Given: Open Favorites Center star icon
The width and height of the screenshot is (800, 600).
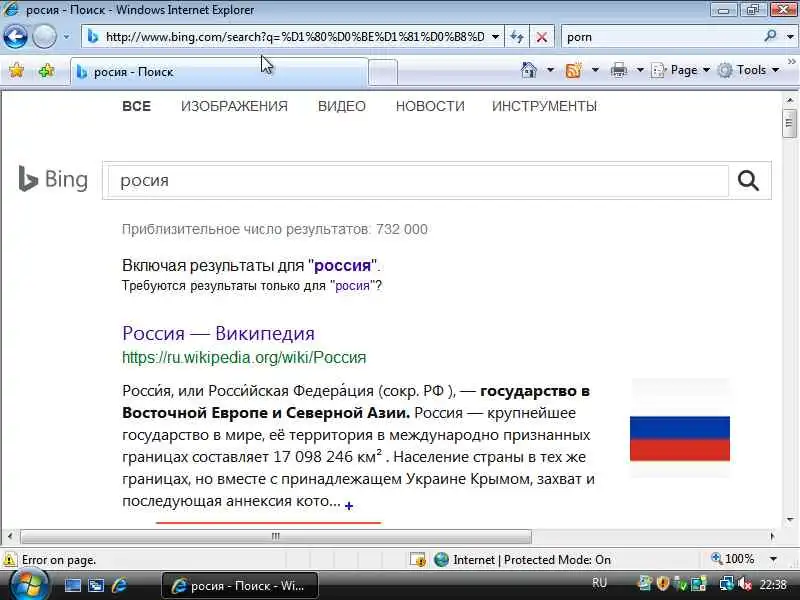Looking at the screenshot, I should click(x=16, y=70).
